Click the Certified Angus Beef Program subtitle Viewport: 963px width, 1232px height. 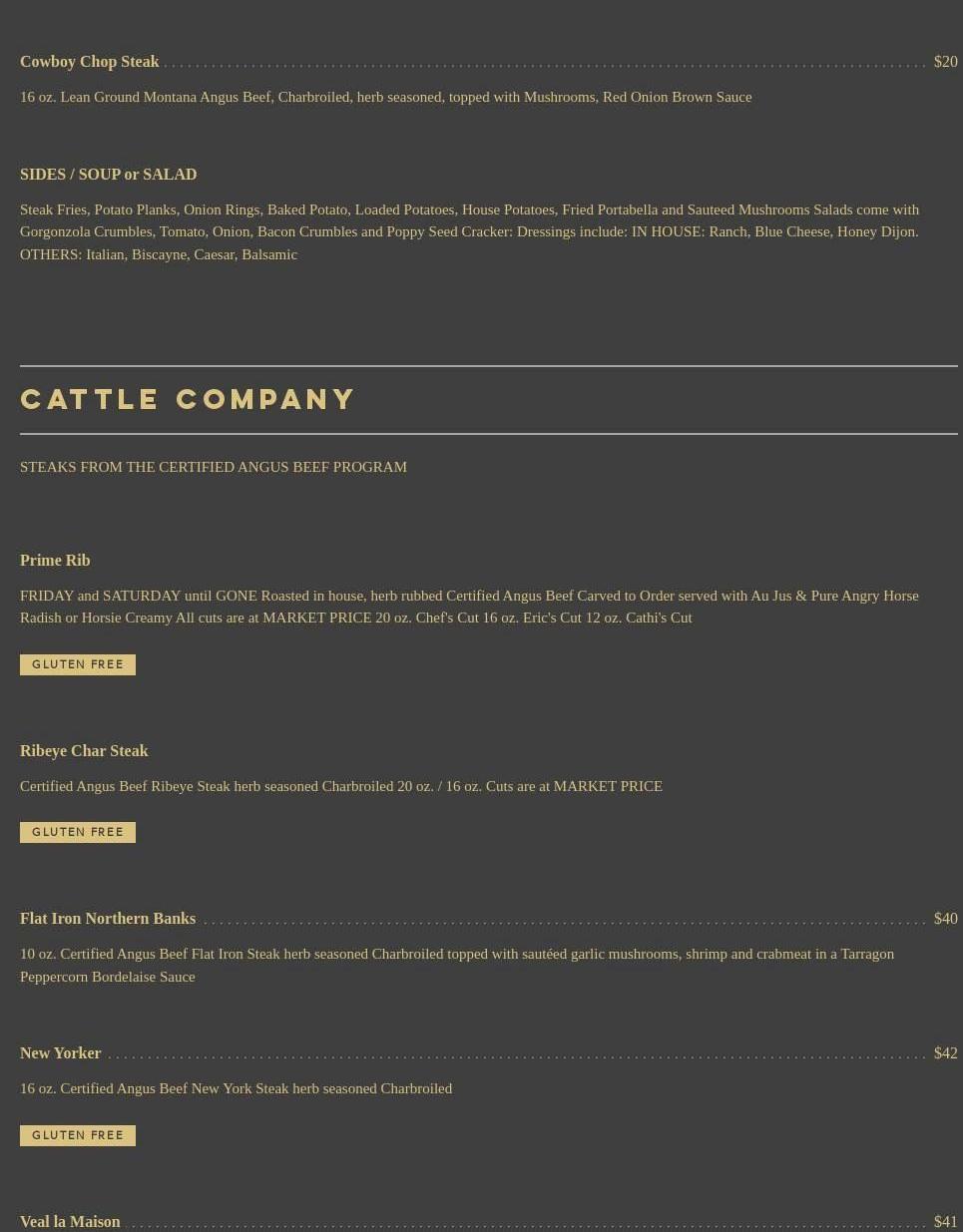tap(214, 467)
